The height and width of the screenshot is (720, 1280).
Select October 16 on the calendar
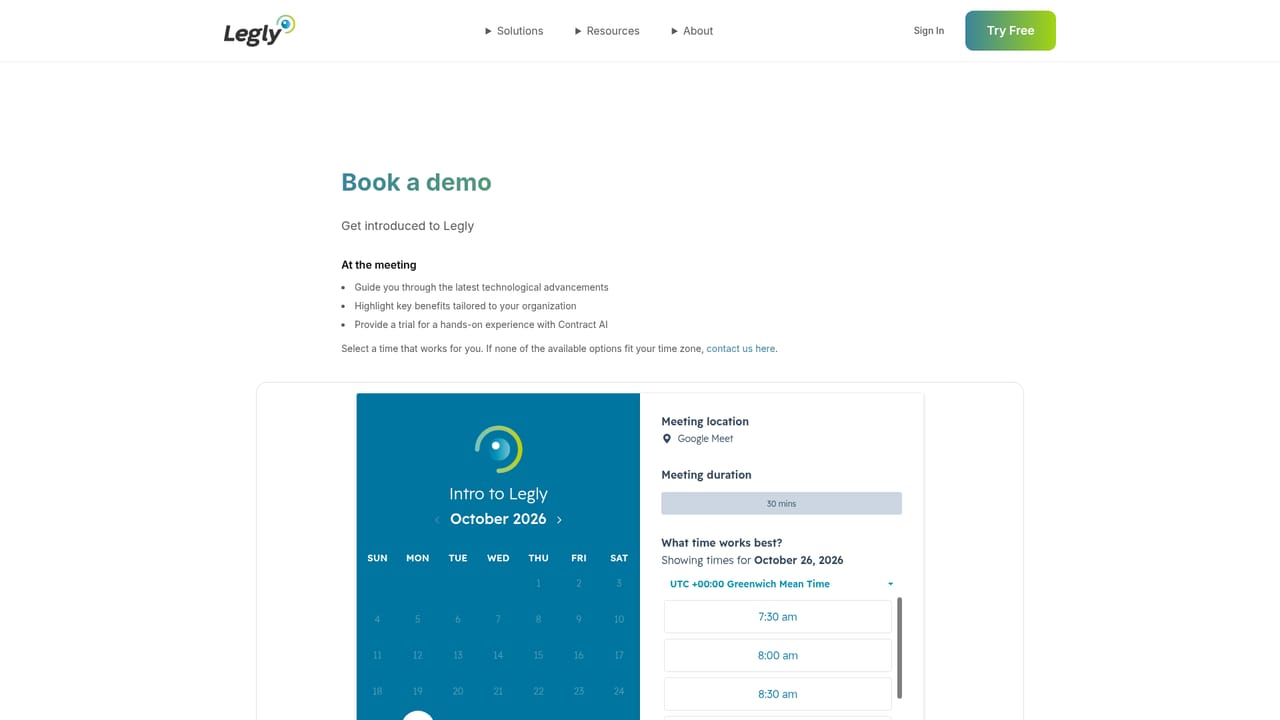(578, 655)
